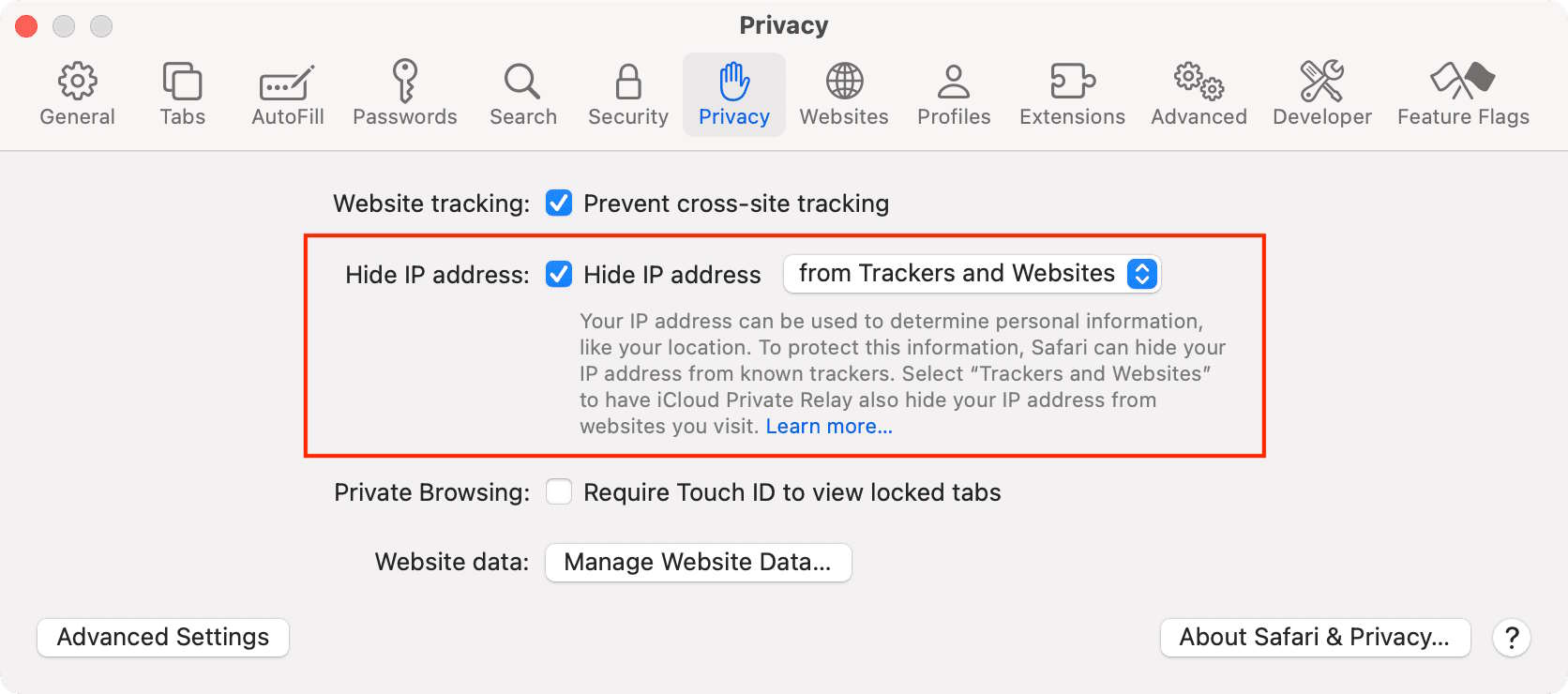Select the Passwords settings icon
Image resolution: width=1568 pixels, height=694 pixels.
405,91
